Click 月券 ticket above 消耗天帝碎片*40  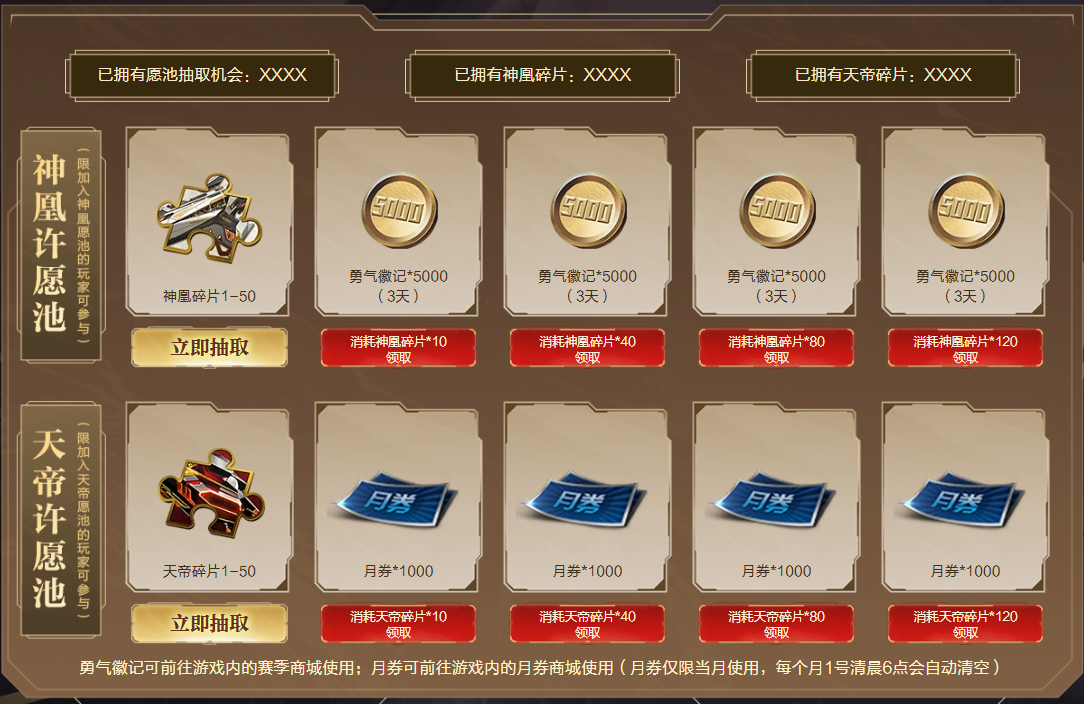[586, 500]
